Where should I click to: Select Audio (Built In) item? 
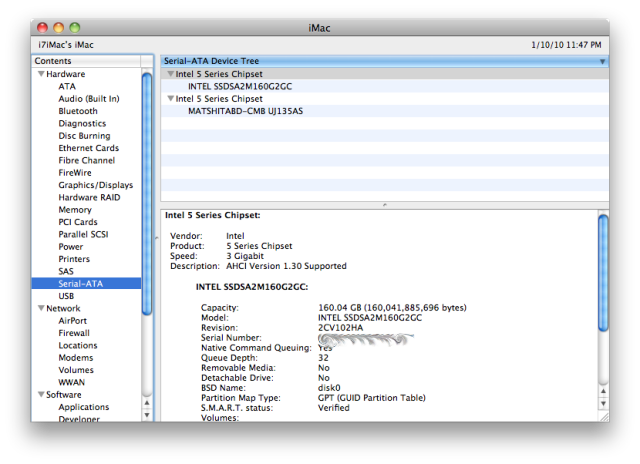89,99
